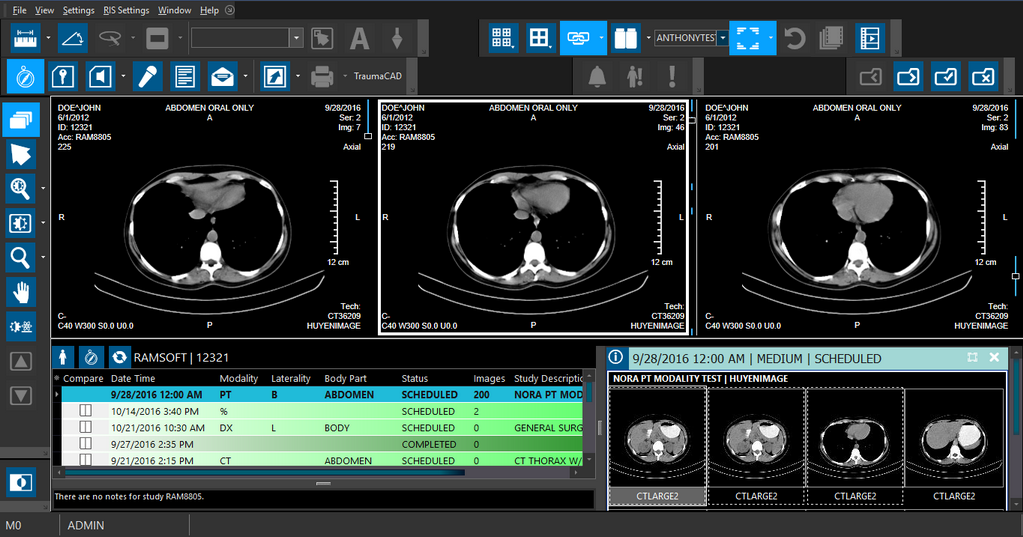Select the first CTLARGE2 thumbnail
The image size is (1023, 537).
pyautogui.click(x=657, y=438)
